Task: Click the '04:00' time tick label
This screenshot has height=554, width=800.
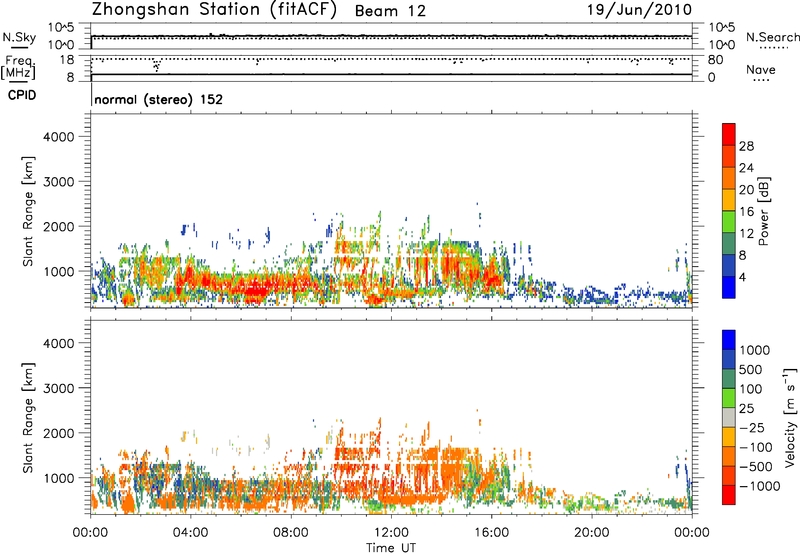Action: (191, 533)
